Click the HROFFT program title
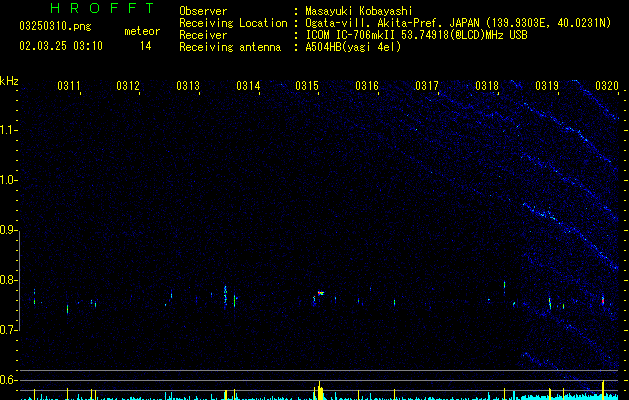Viewport: 629px width, 400px height. (102, 8)
